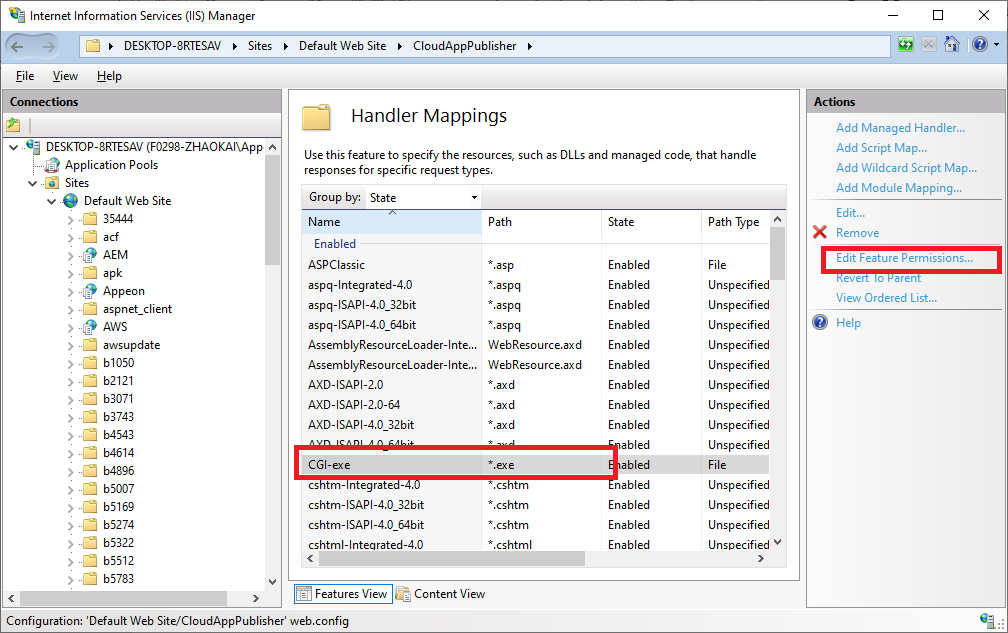Viewport: 1008px width, 633px height.
Task: Expand the aspnet_client folder node
Action: 71,309
